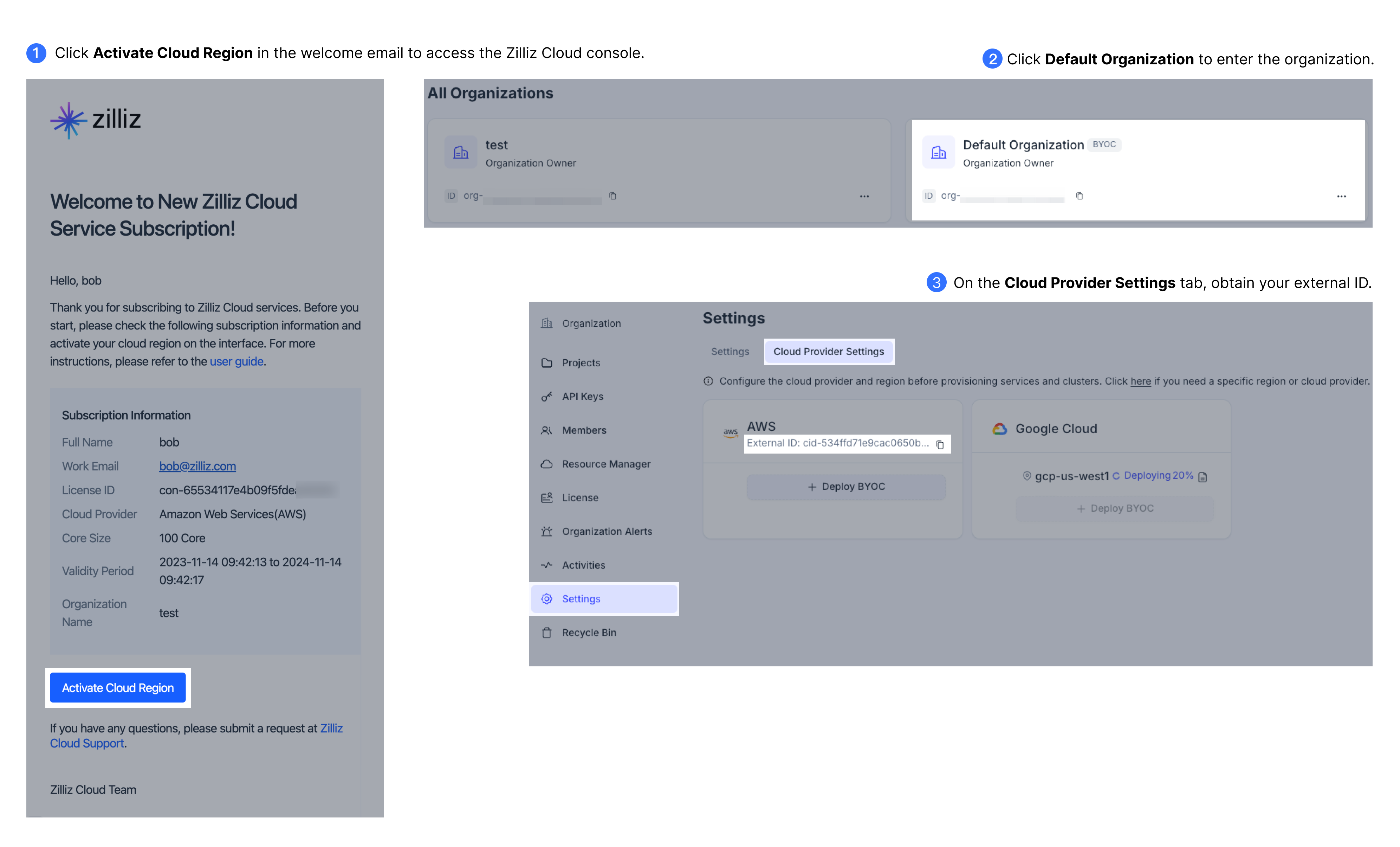This screenshot has width=1400, height=847.
Task: Click the gcp-us-west1 region name
Action: [x=1071, y=476]
